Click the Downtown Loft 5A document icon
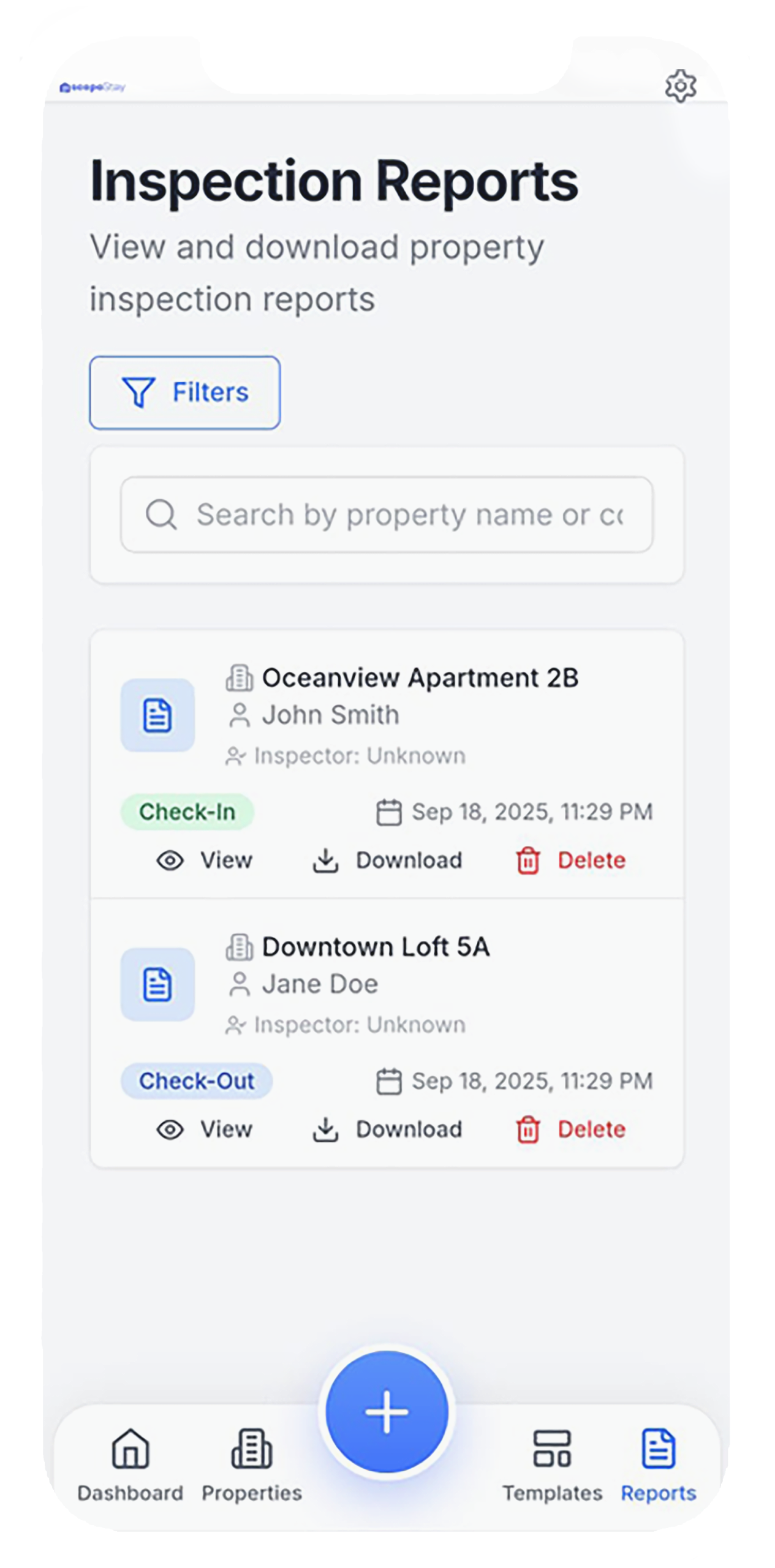775x1568 pixels. point(157,984)
